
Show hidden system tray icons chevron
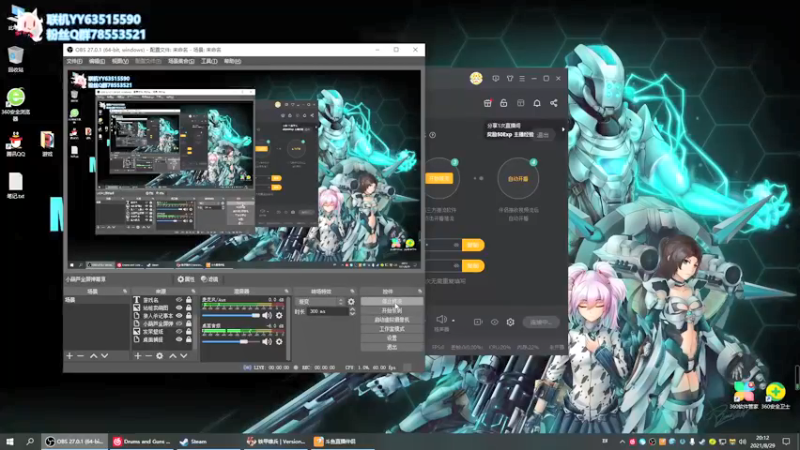622,441
